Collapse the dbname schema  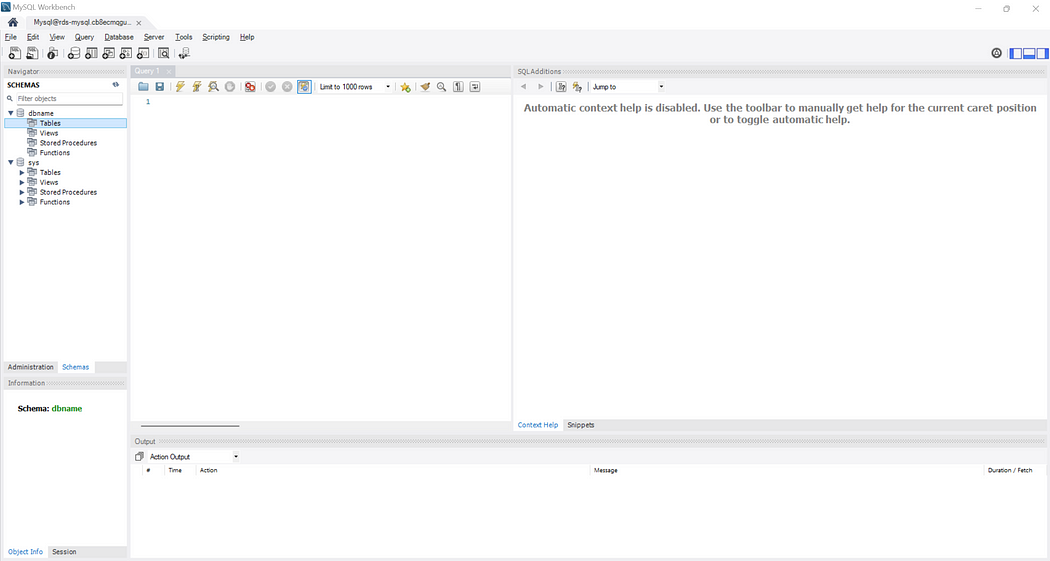click(x=11, y=113)
